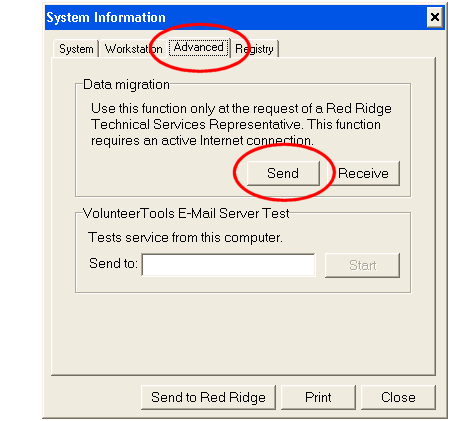Screen dimensions: 452x421
Task: Open the Workstation tab
Action: pyautogui.click(x=133, y=49)
